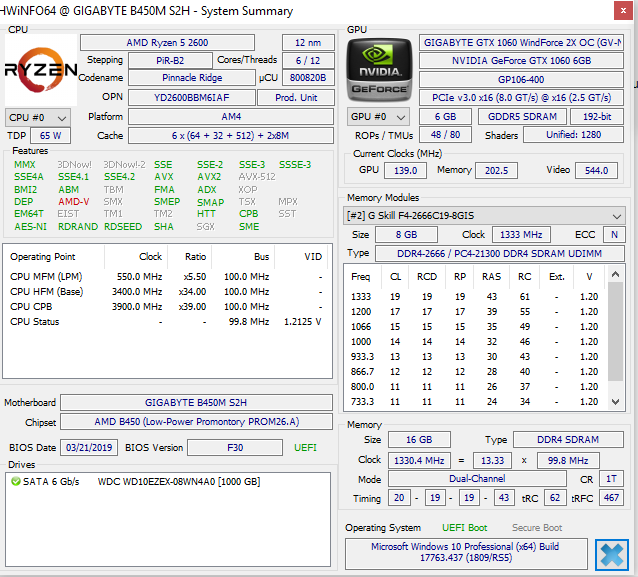Viewport: 638px width, 577px height.
Task: Click the DDR4-2666 / PC4-21300 type field
Action: (x=500, y=254)
